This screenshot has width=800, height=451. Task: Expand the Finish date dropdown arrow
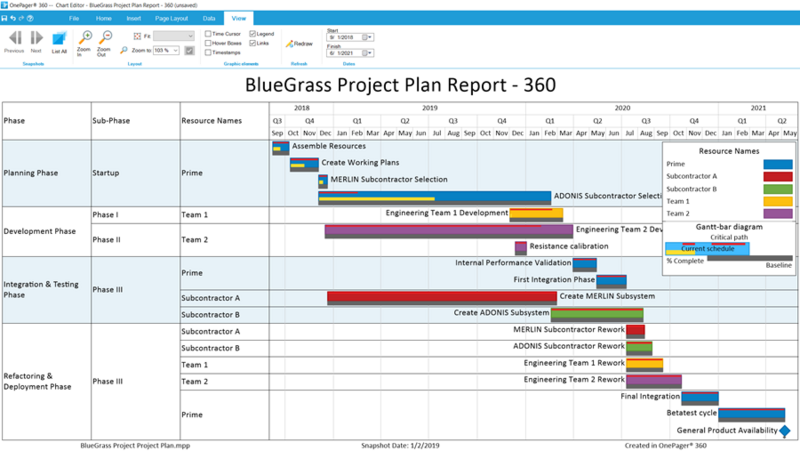(370, 53)
